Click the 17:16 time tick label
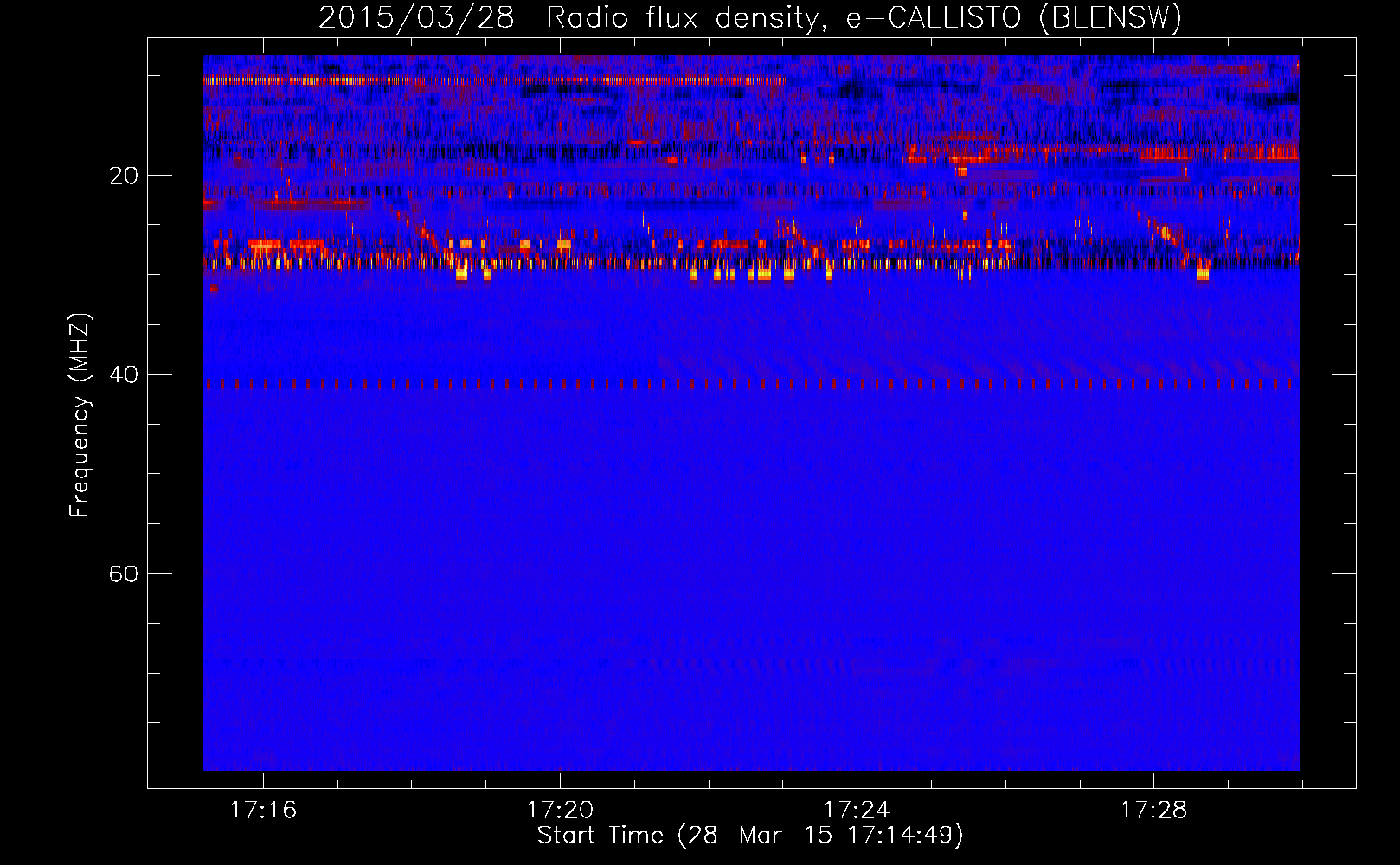The height and width of the screenshot is (865, 1400). point(263,811)
